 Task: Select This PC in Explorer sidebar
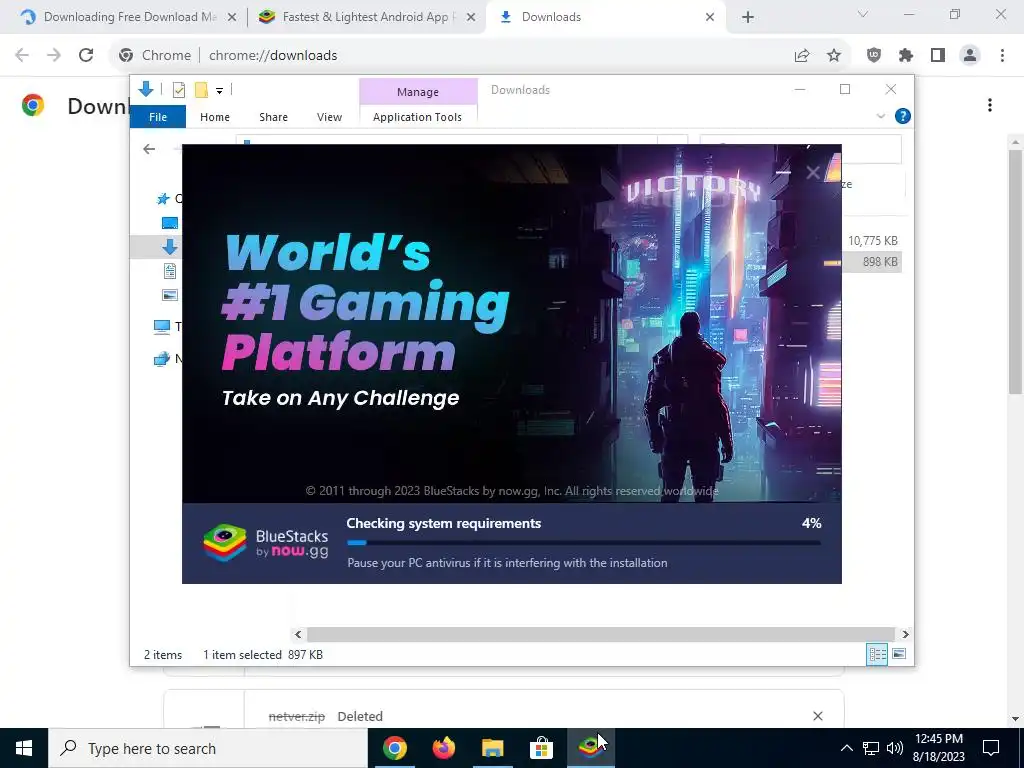pyautogui.click(x=161, y=326)
